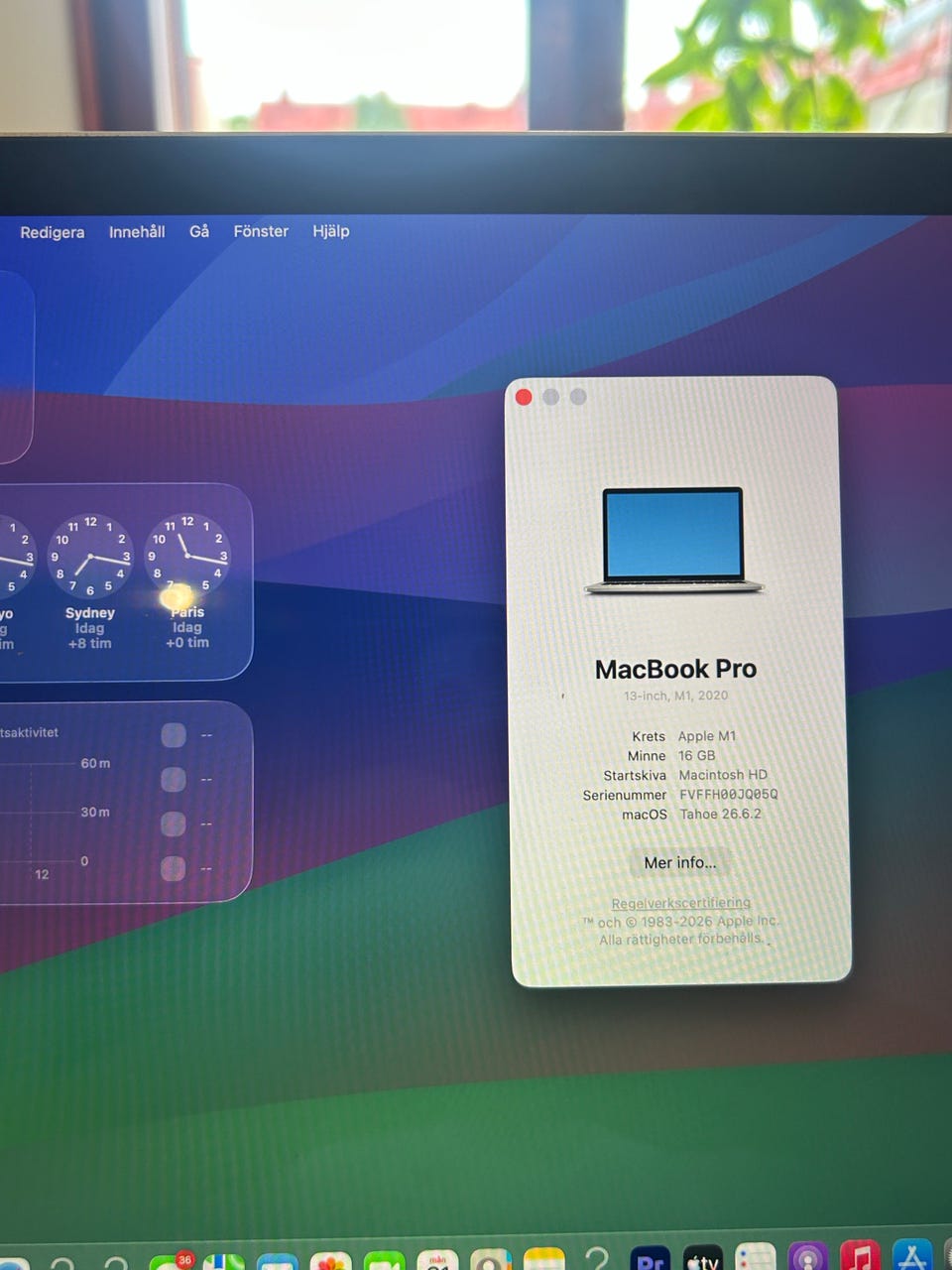Open the Fönster menu
This screenshot has width=952, height=1270.
(x=261, y=231)
